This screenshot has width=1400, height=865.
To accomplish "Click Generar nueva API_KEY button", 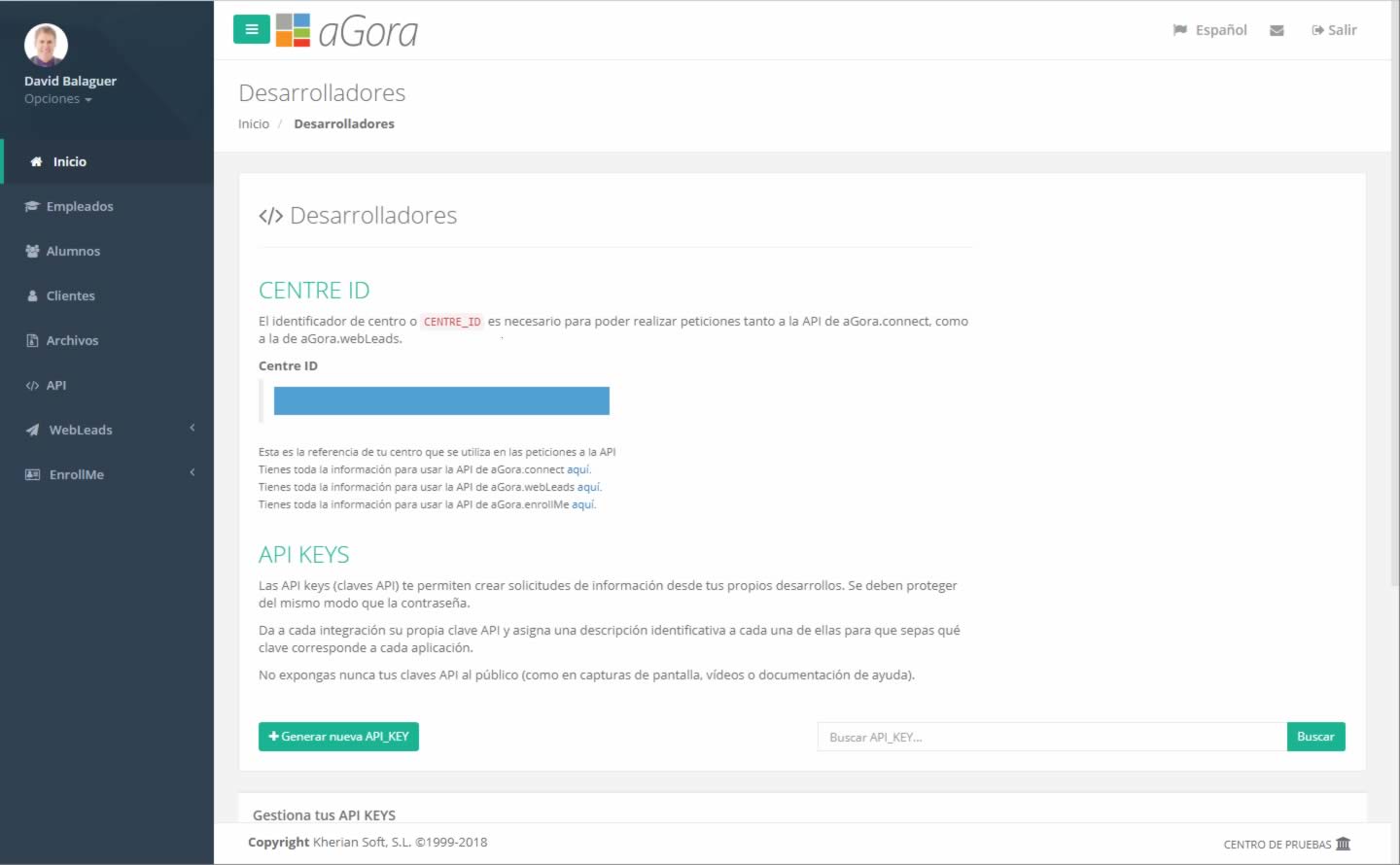I will pos(338,737).
